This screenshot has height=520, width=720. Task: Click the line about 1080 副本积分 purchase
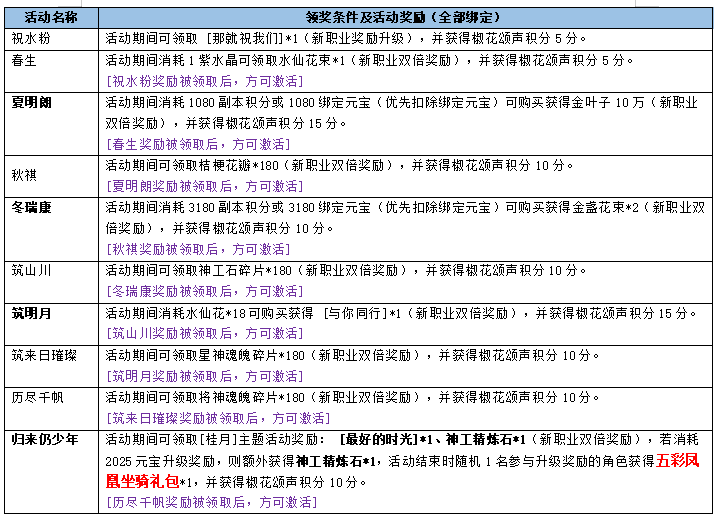402,102
